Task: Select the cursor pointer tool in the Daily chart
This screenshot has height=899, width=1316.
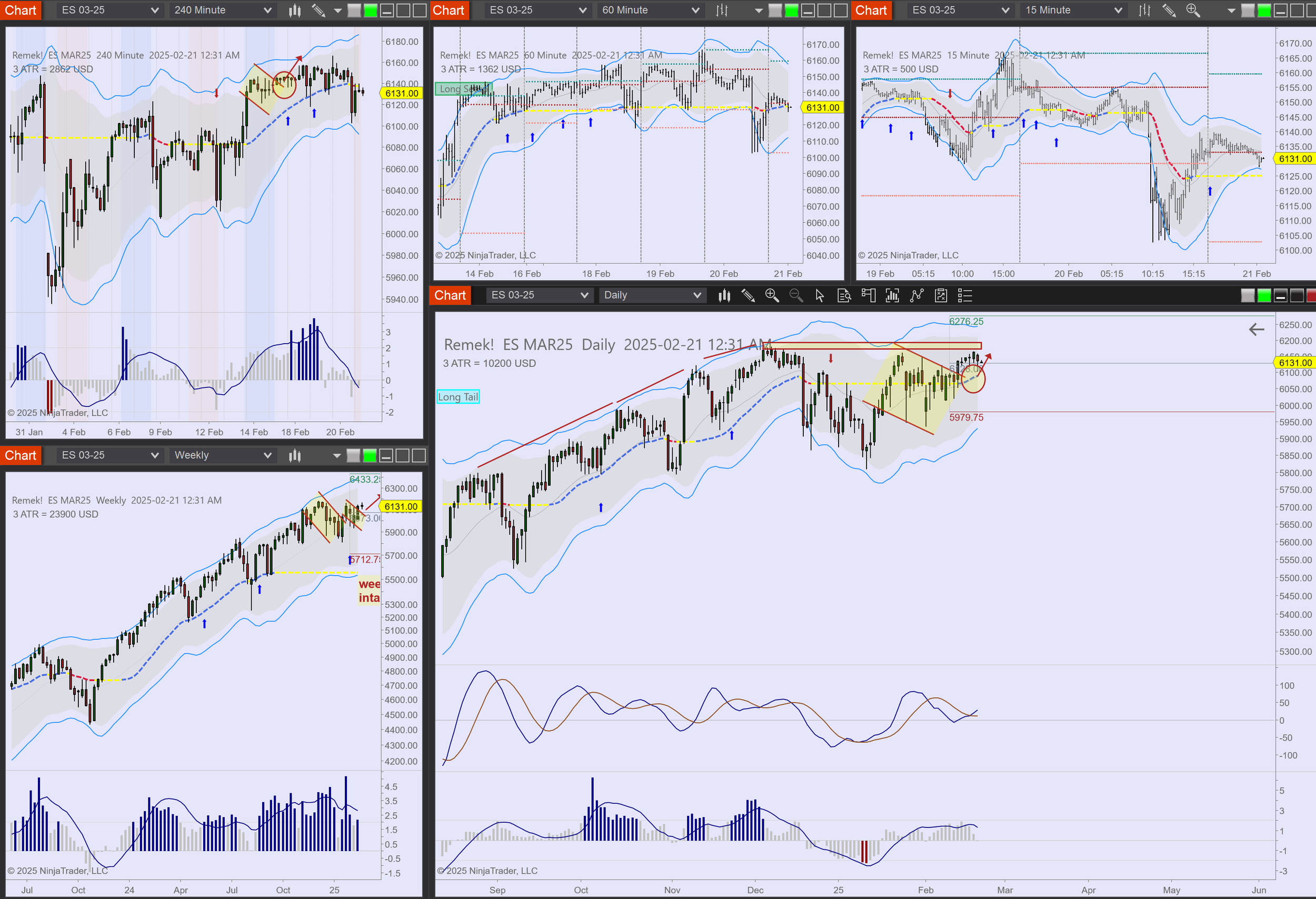Action: pyautogui.click(x=820, y=295)
